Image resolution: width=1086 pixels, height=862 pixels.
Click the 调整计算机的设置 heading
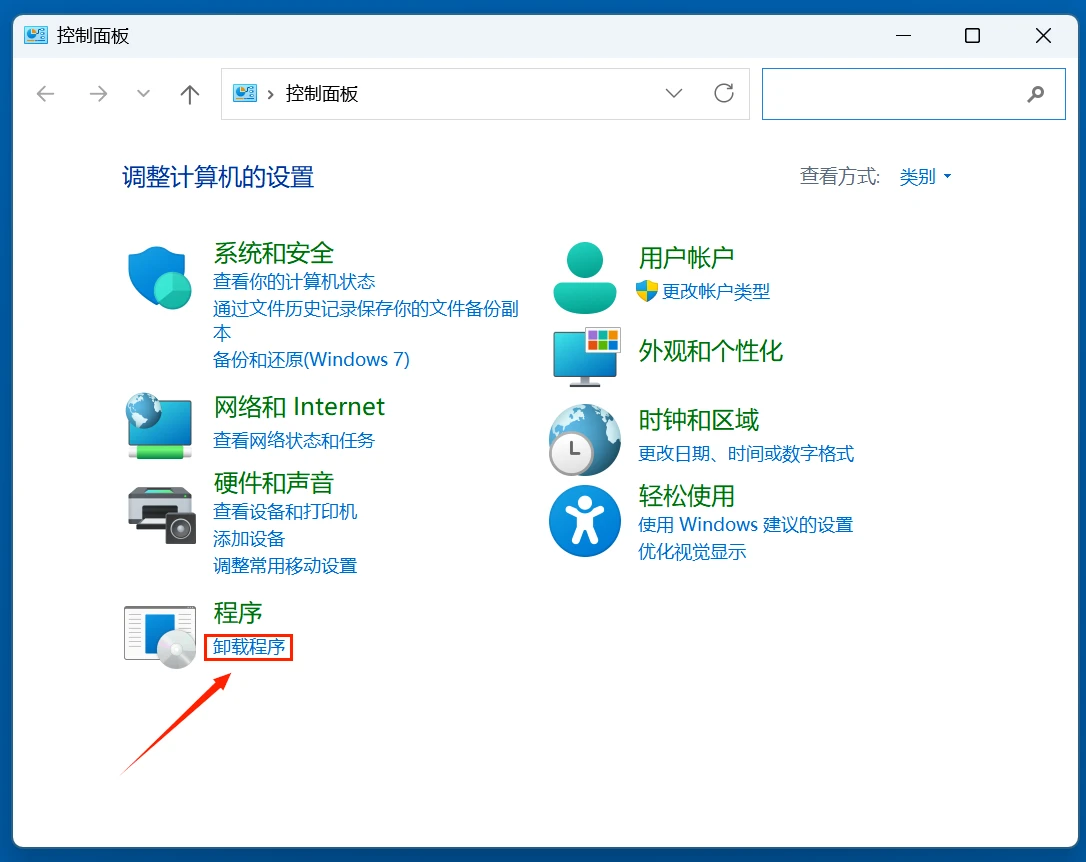(217, 177)
